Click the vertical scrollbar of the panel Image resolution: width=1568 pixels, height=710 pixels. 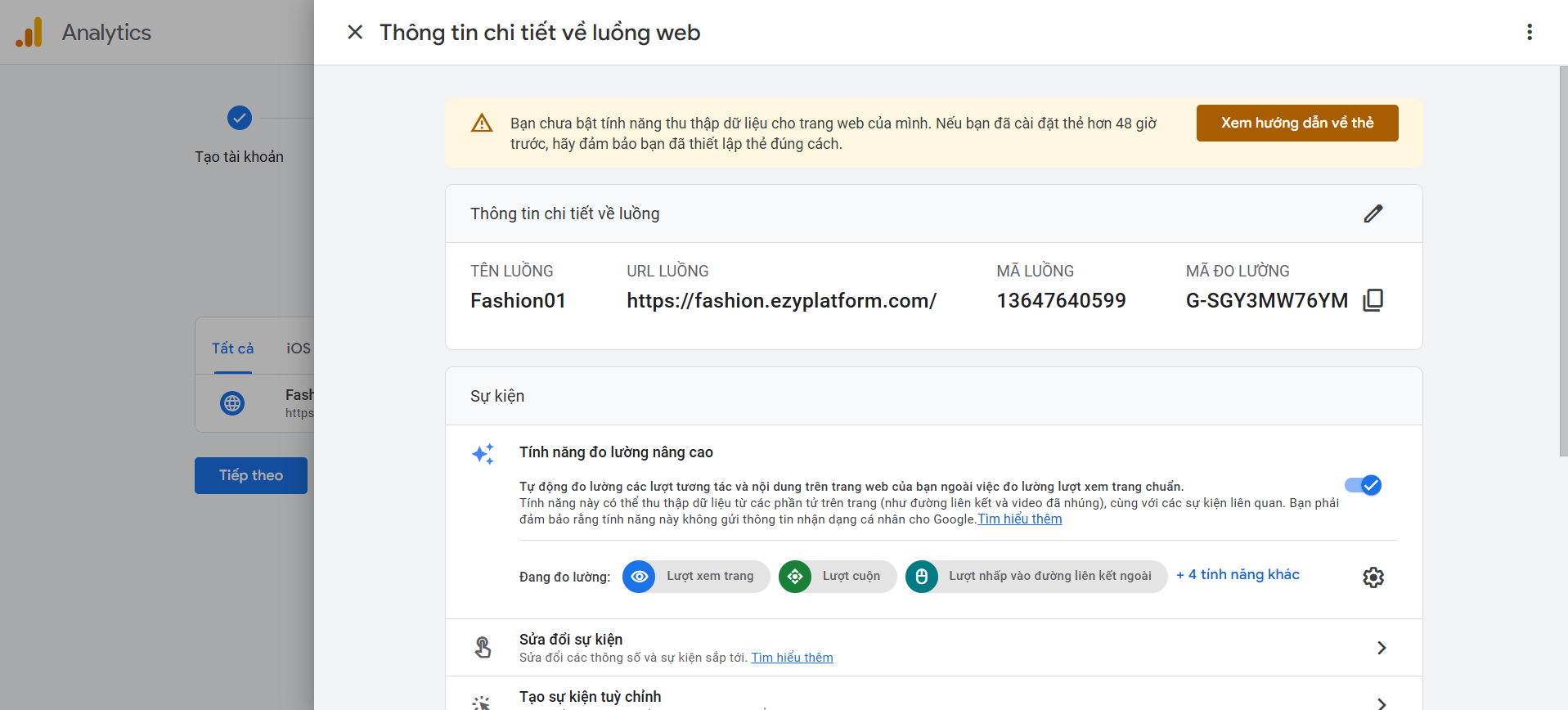1563,262
